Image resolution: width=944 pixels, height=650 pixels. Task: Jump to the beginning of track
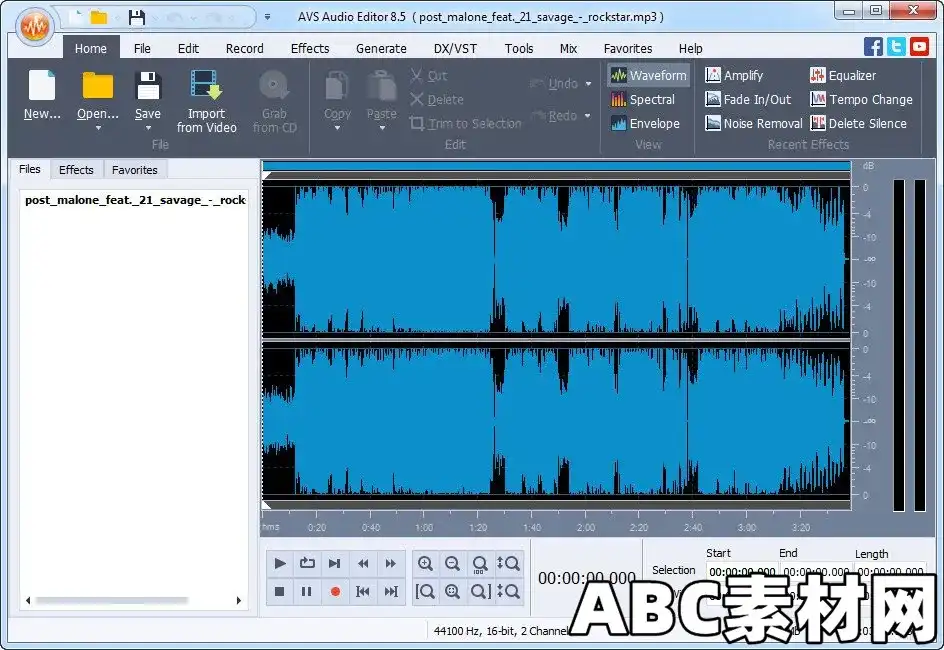(x=363, y=592)
